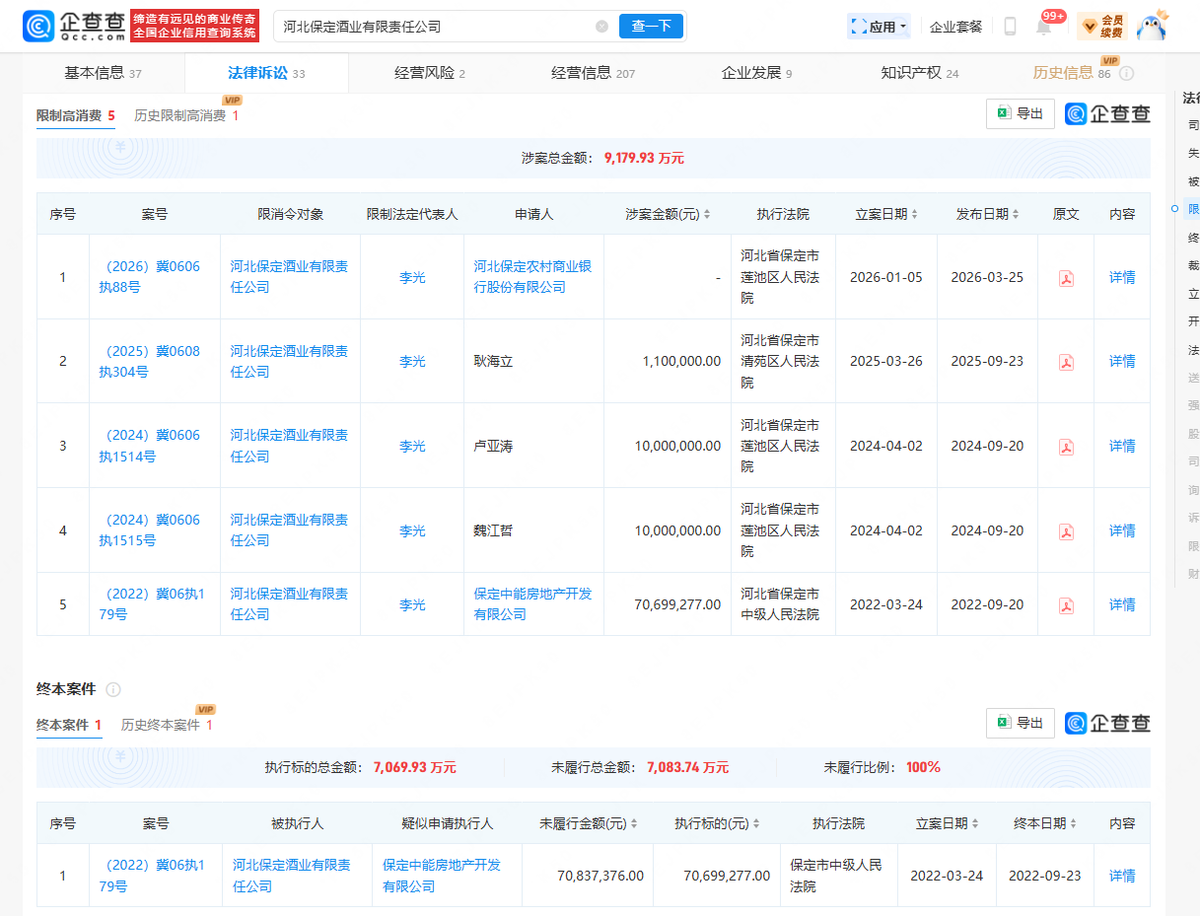Open mobile phone app icon
1200x916 pixels.
[x=1010, y=27]
